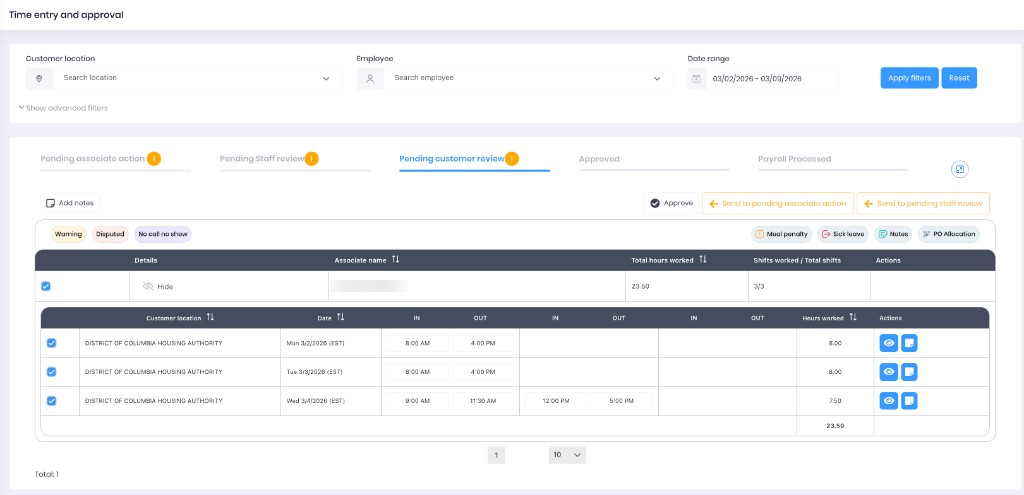The height and width of the screenshot is (495, 1024).
Task: Open note icon for the Mon 3/2/2026 shift
Action: tap(909, 343)
